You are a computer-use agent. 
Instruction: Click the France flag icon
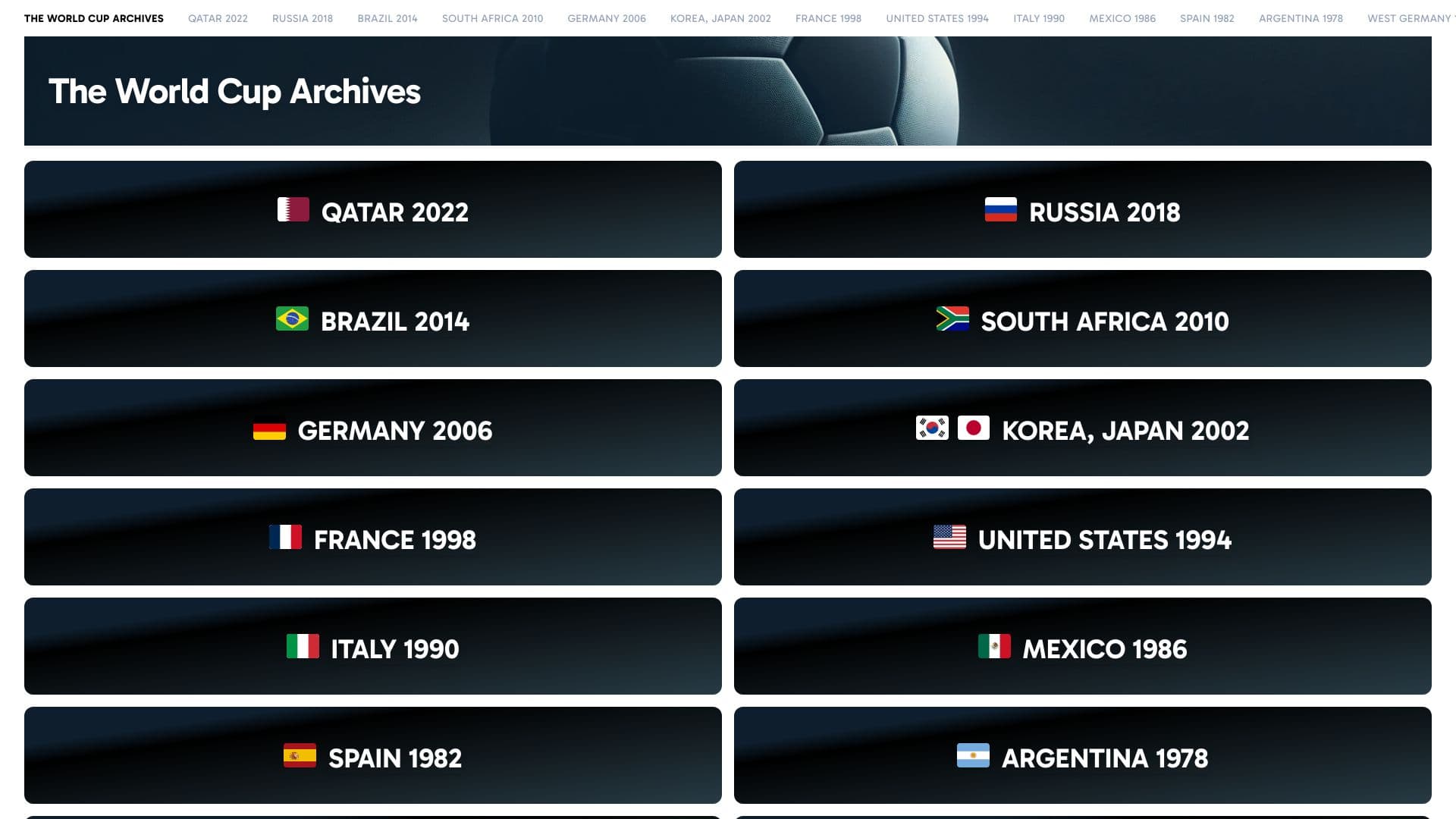(286, 537)
